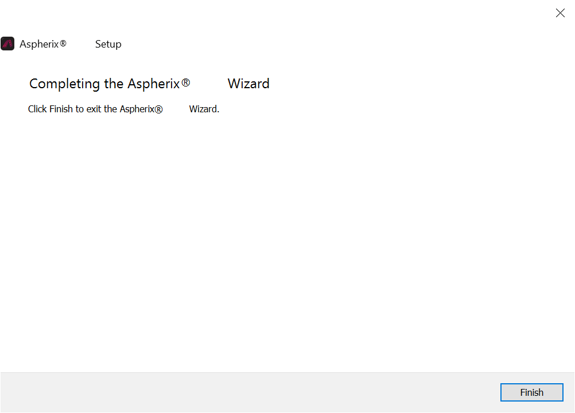Click the registered symbol in instruction line
This screenshot has height=413, width=575.
coord(158,109)
